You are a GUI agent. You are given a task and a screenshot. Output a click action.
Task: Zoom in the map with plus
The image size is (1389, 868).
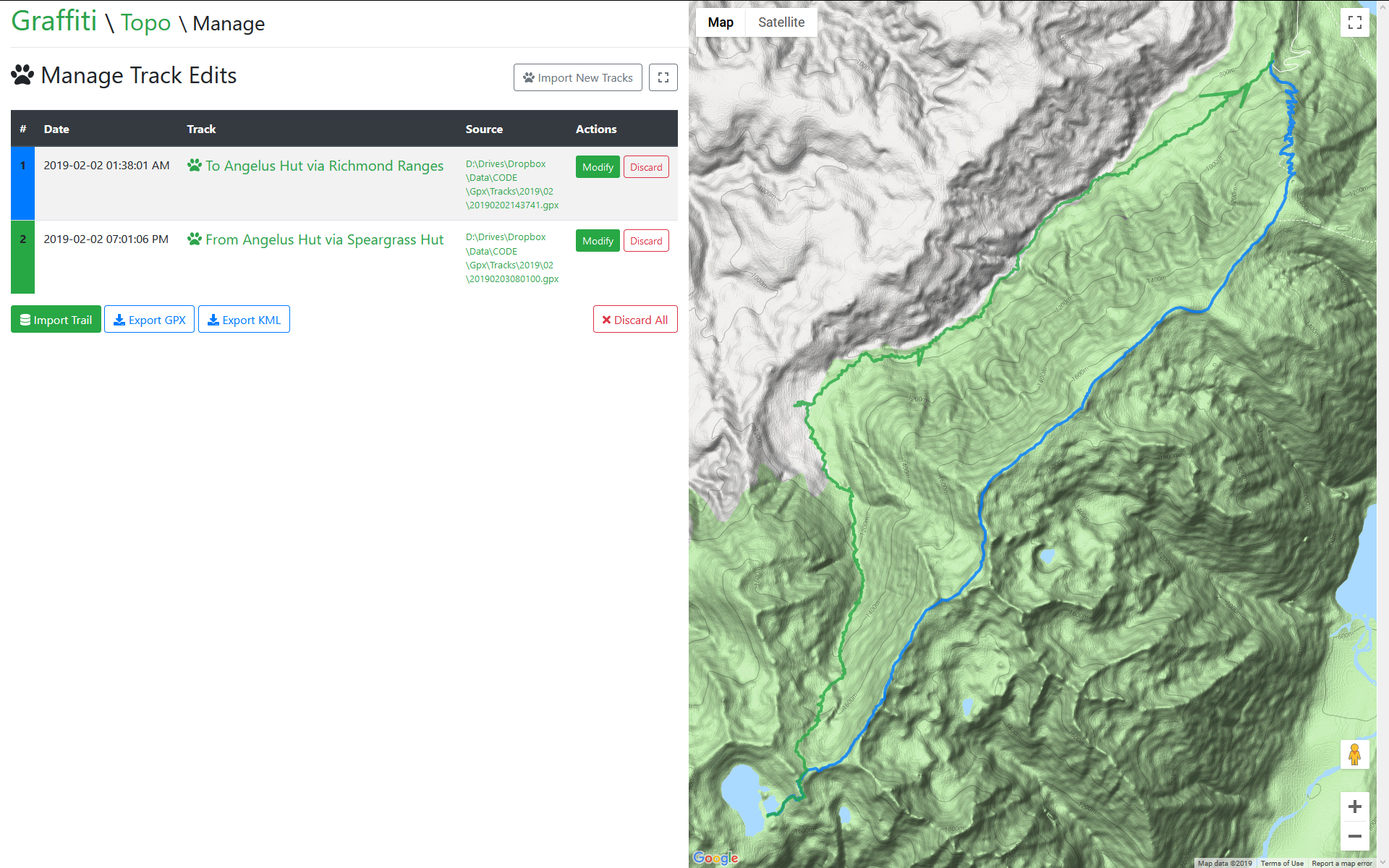1354,807
